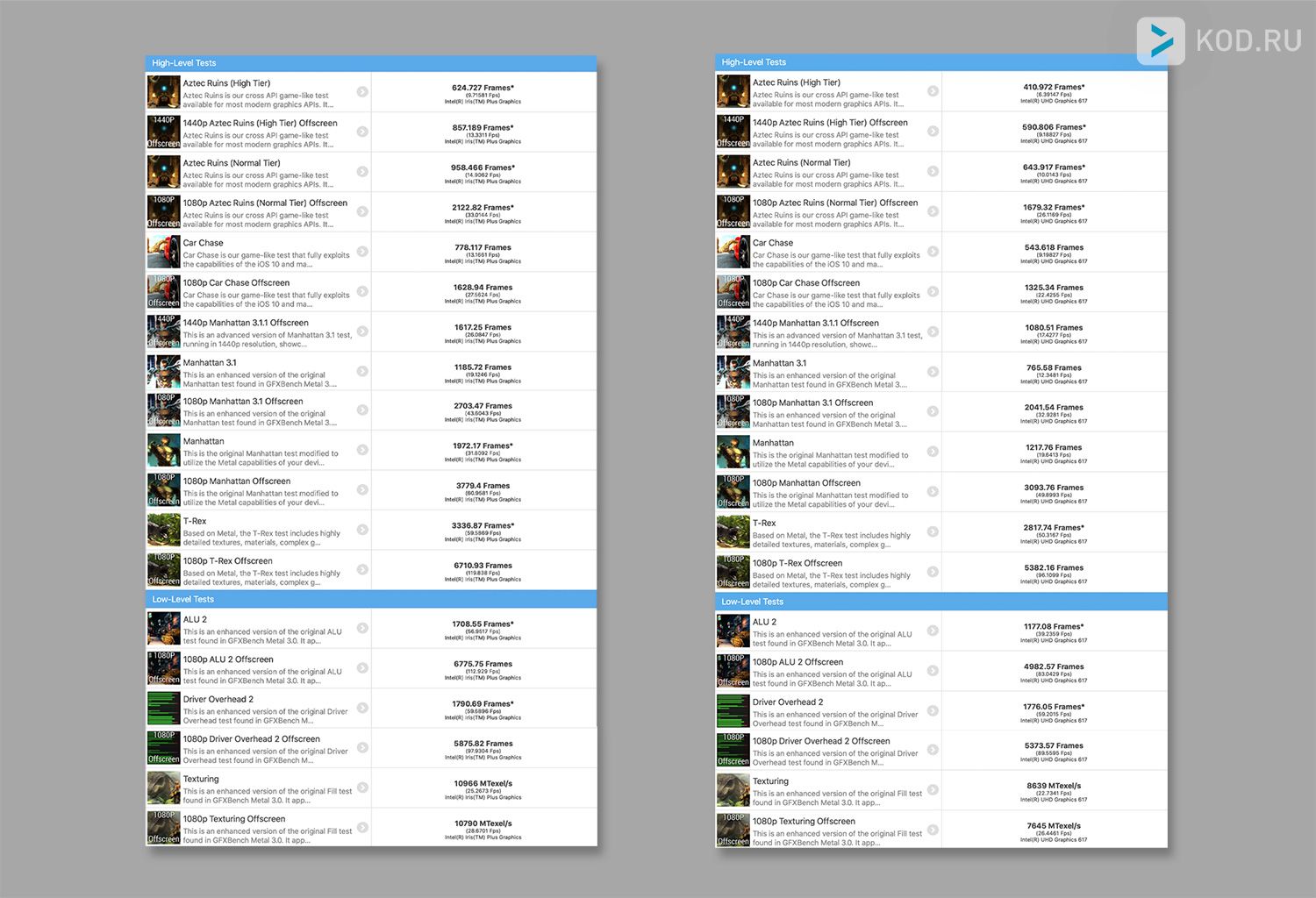
Task: Click Aztec Ruins (High Tier) thumbnail in Iris Plus panel
Action: point(164,92)
